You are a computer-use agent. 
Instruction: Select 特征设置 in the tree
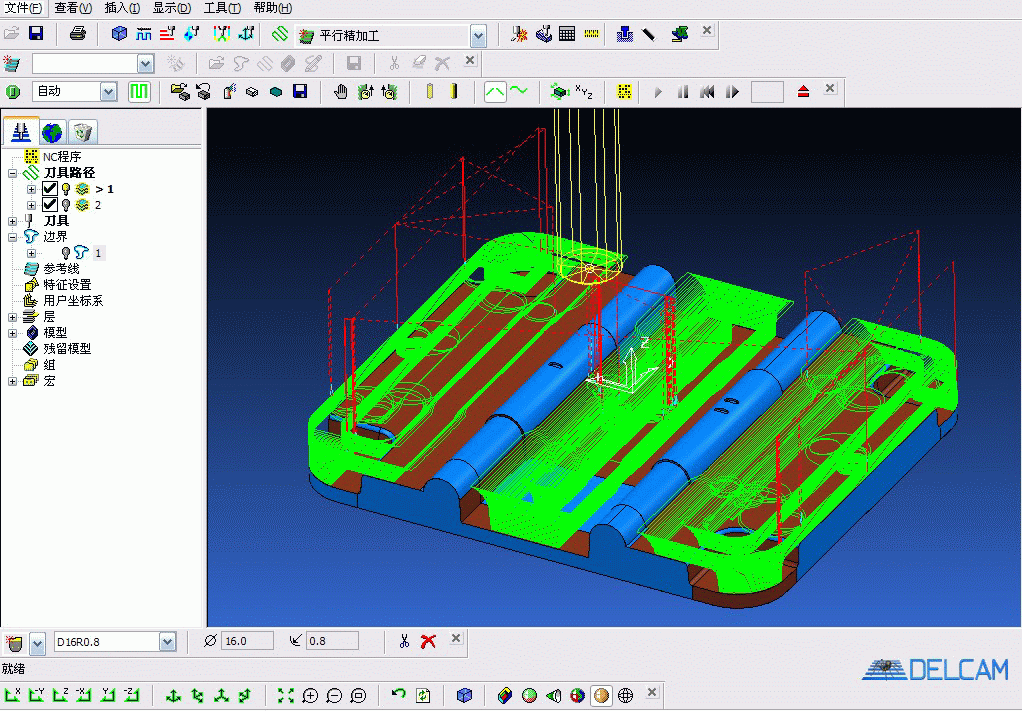67,285
